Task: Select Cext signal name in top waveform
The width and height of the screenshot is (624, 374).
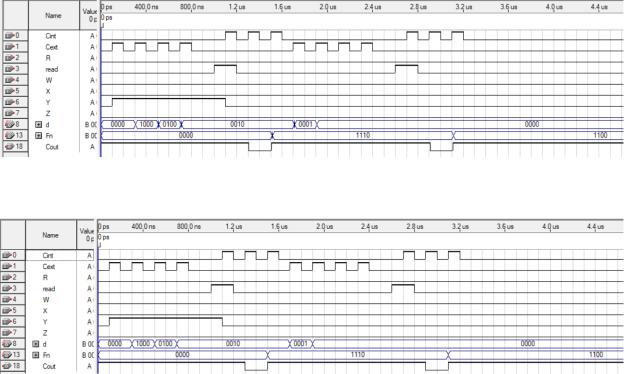Action: (x=51, y=47)
